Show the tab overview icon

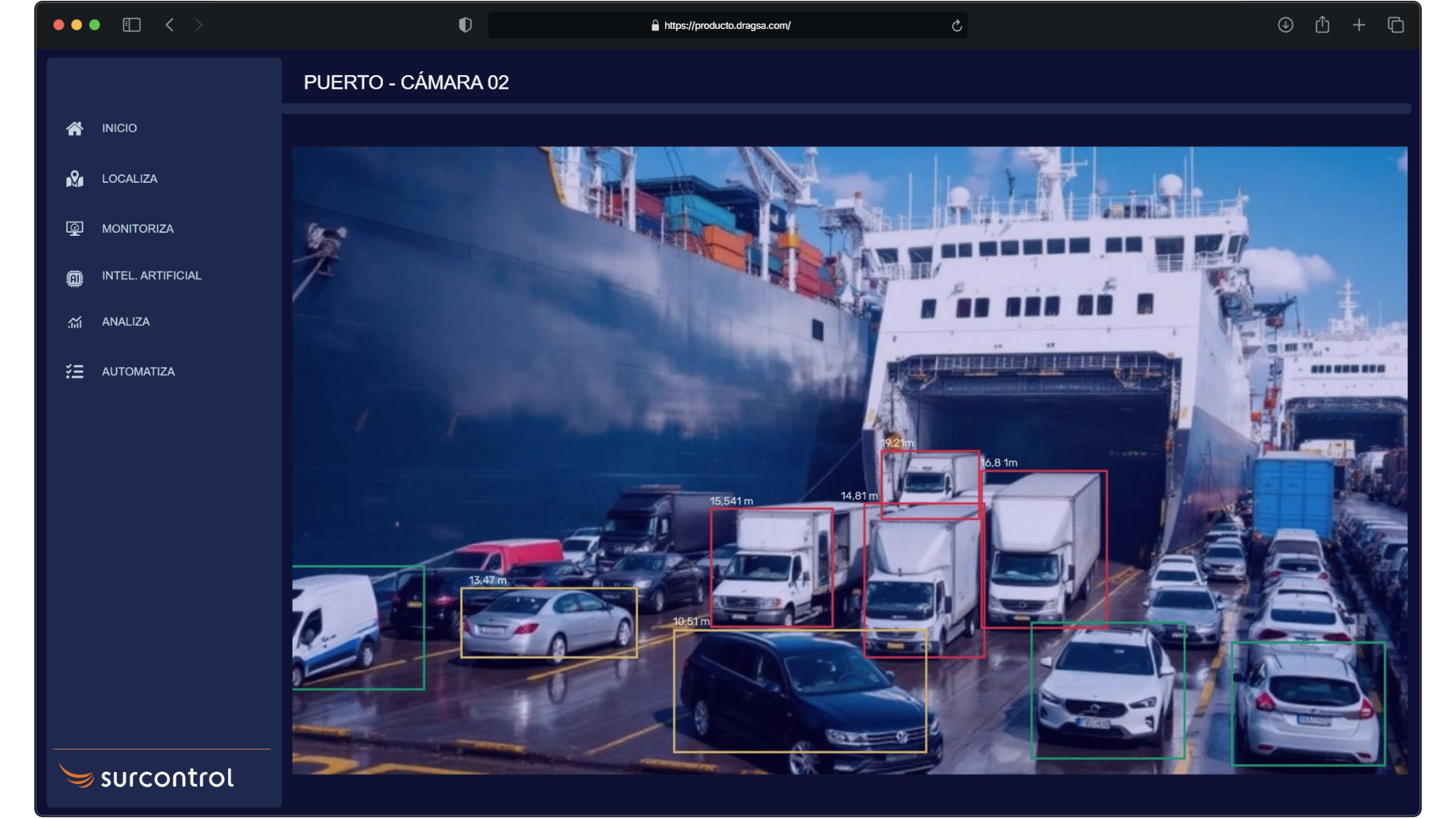click(1396, 25)
